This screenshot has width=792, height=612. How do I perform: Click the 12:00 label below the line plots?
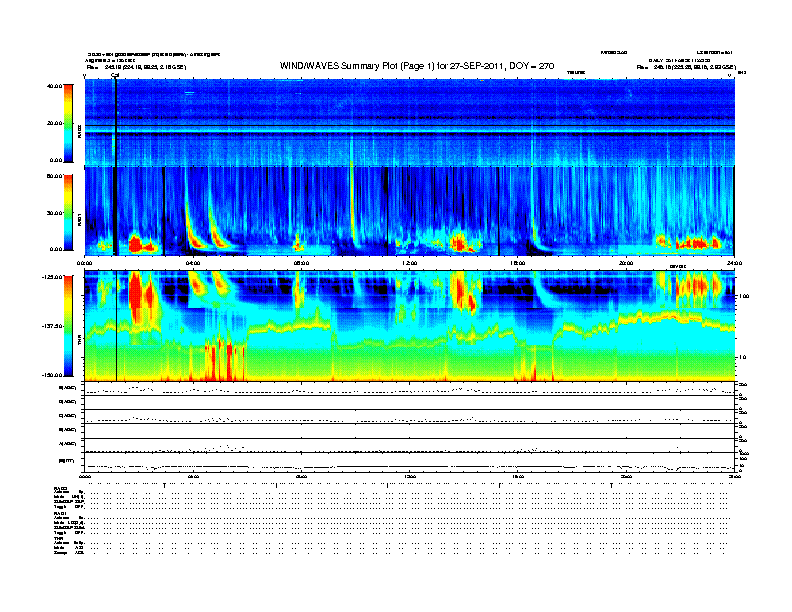(409, 476)
